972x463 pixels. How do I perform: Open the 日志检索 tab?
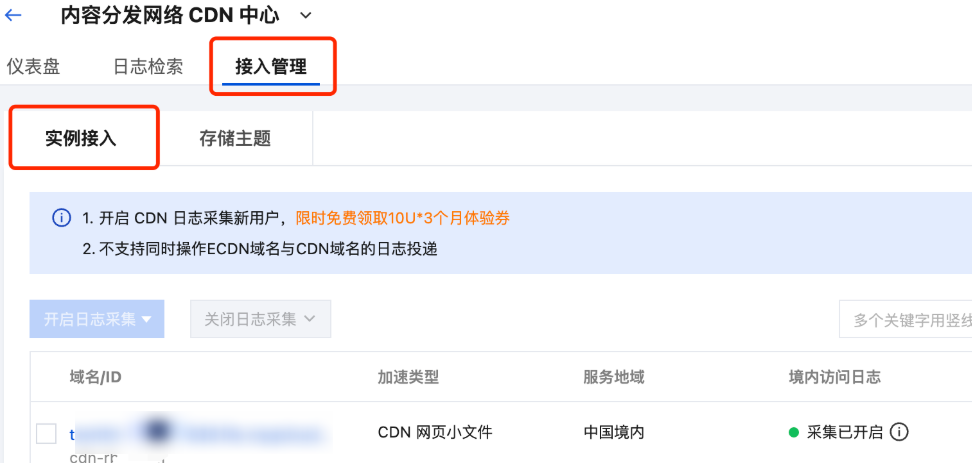(x=148, y=67)
